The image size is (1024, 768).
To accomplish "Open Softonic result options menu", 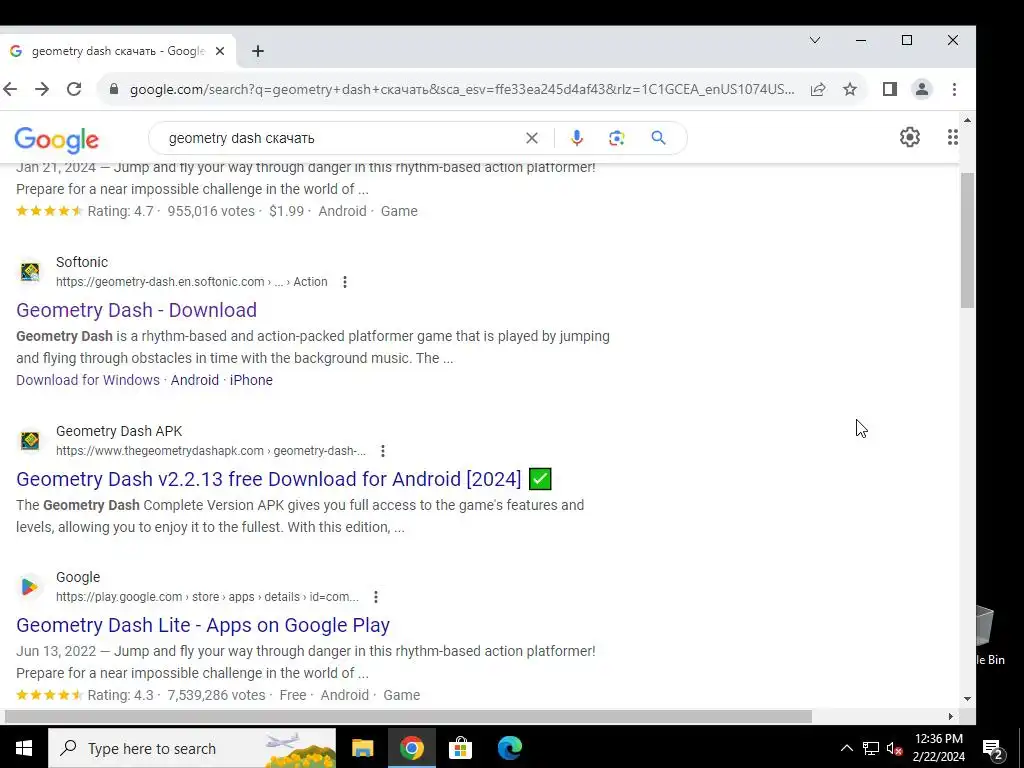I will (345, 282).
